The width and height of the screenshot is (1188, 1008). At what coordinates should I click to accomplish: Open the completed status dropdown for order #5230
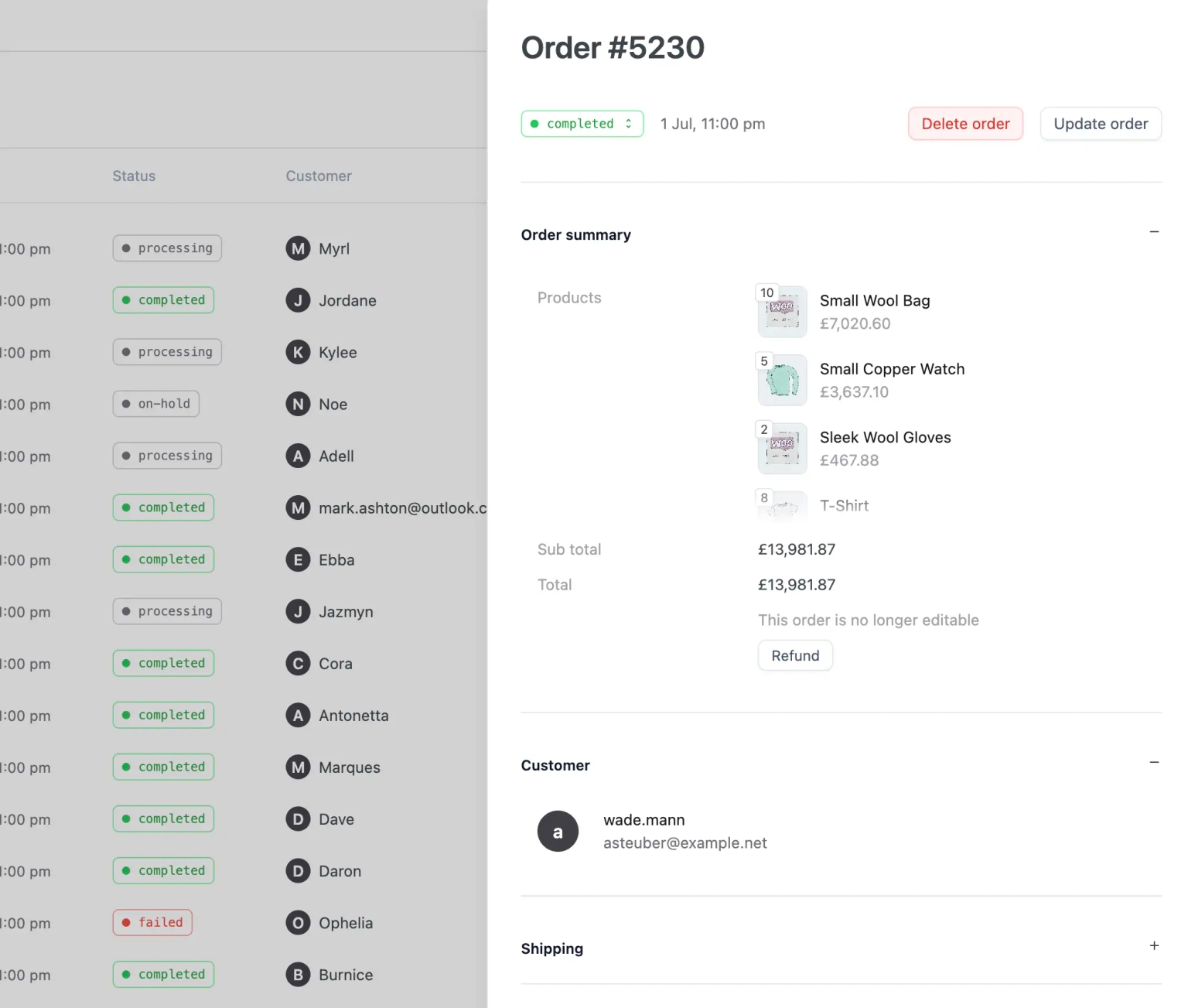pos(582,124)
